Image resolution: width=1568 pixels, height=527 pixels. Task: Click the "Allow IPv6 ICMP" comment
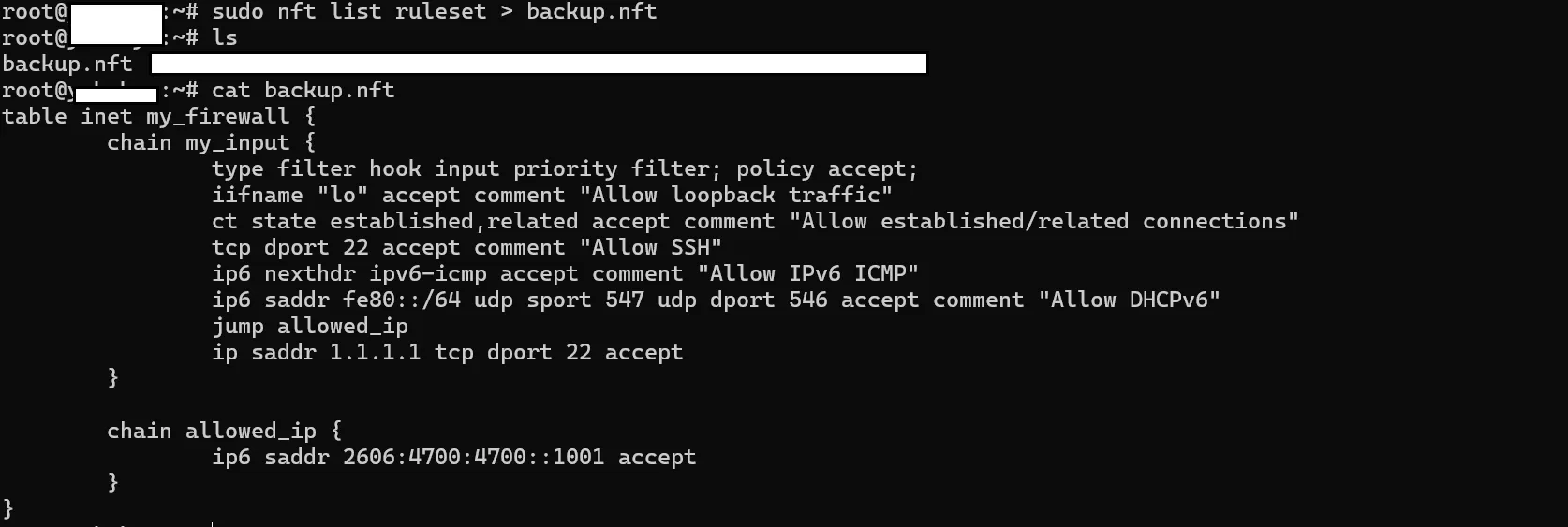(807, 273)
